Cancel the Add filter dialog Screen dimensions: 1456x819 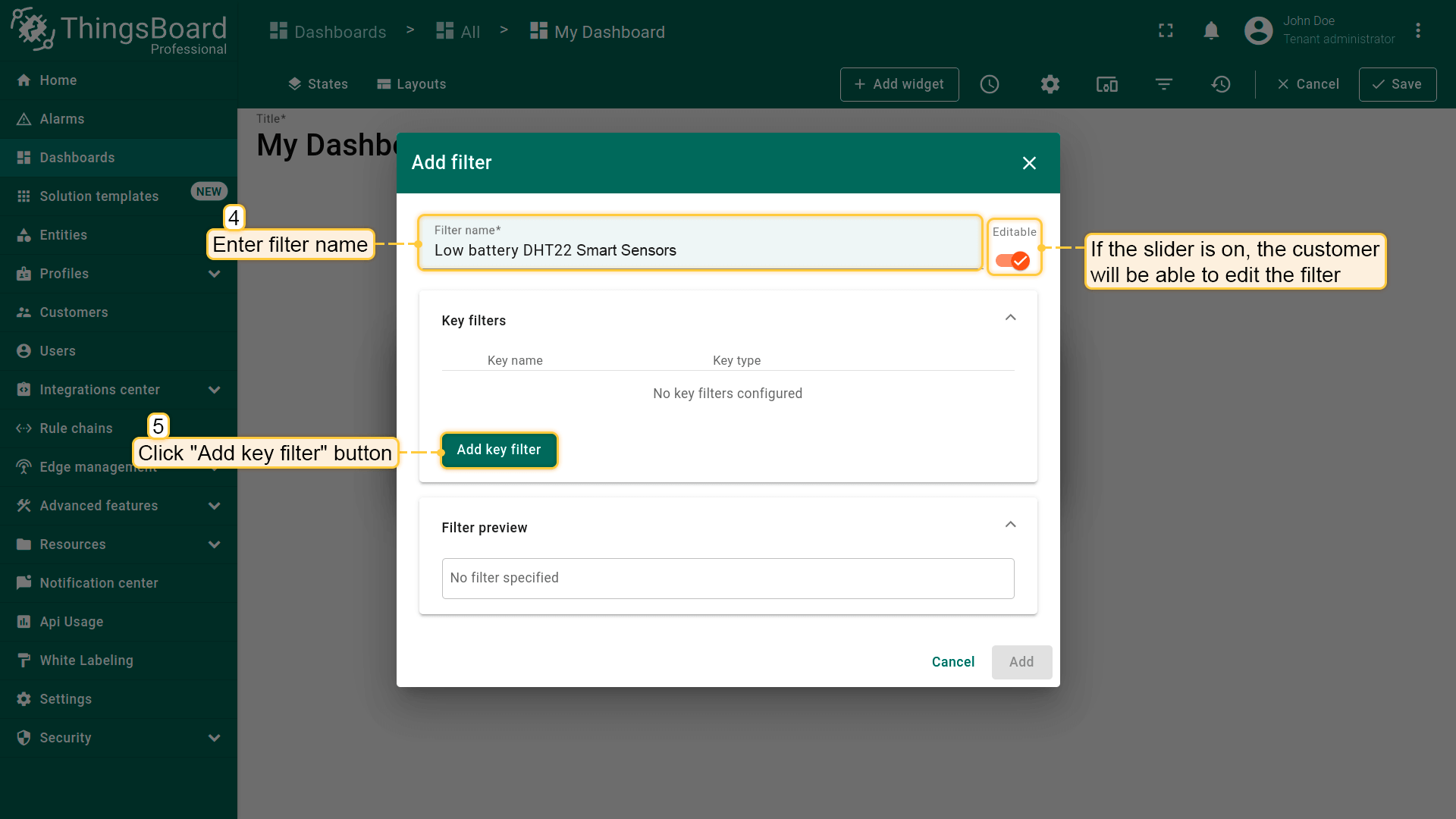pos(952,662)
